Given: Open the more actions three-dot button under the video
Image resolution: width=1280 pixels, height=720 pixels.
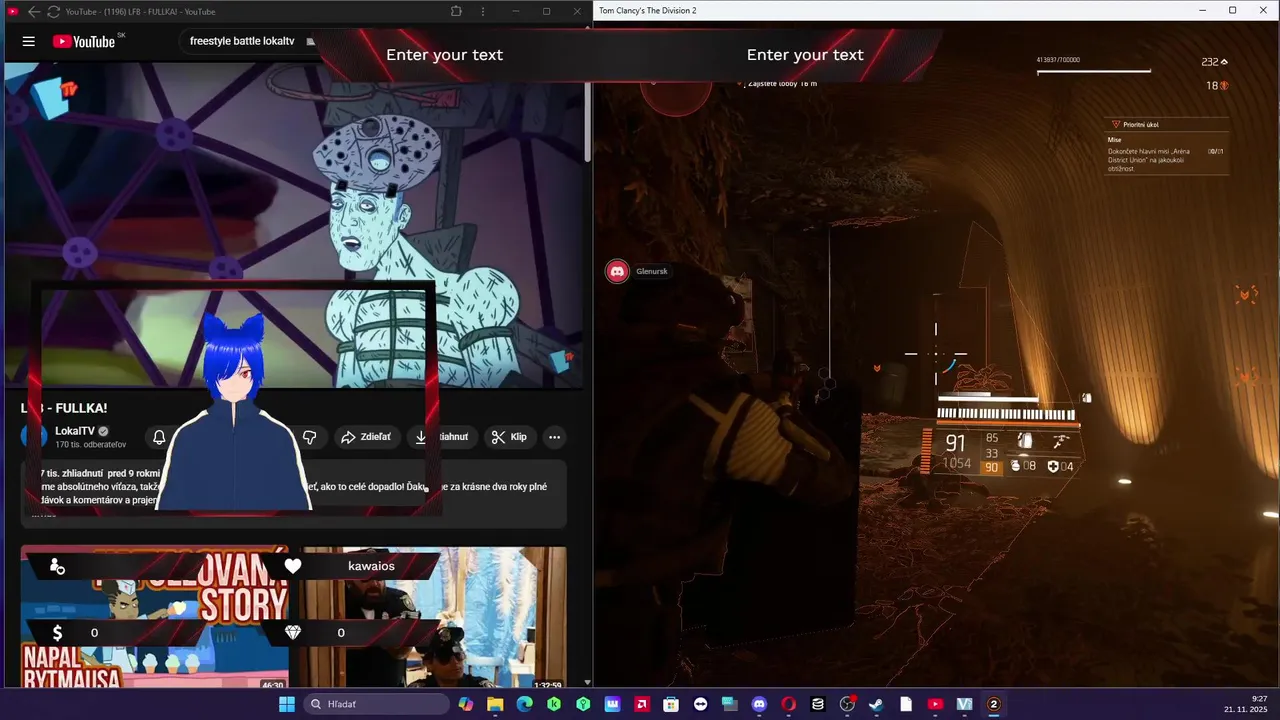Looking at the screenshot, I should [x=554, y=437].
